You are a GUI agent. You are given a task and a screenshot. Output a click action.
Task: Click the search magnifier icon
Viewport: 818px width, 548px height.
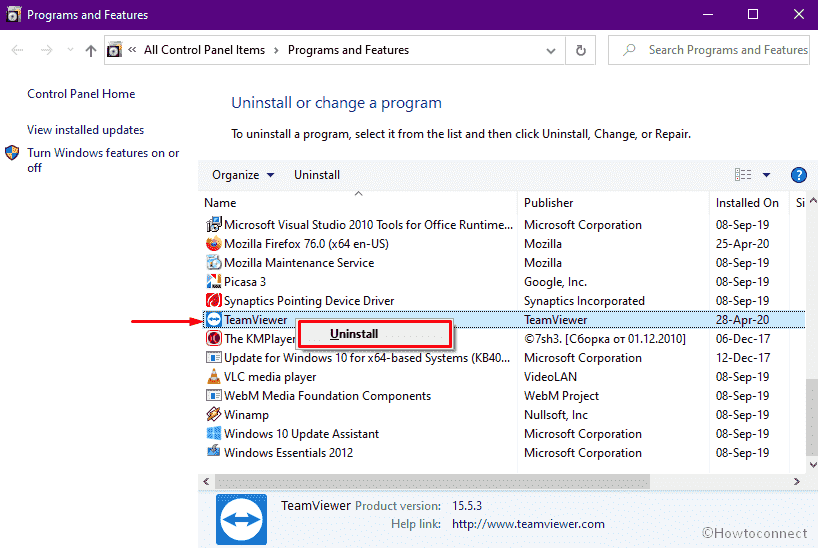tap(629, 50)
